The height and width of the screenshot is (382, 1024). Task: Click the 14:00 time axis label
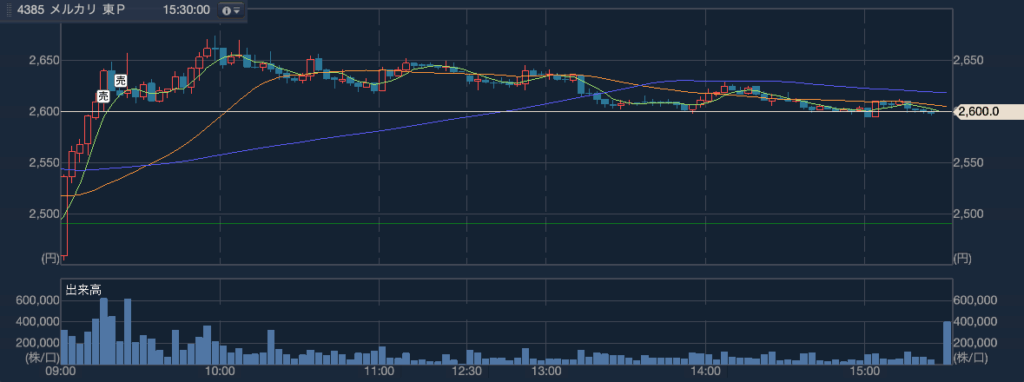coord(705,372)
